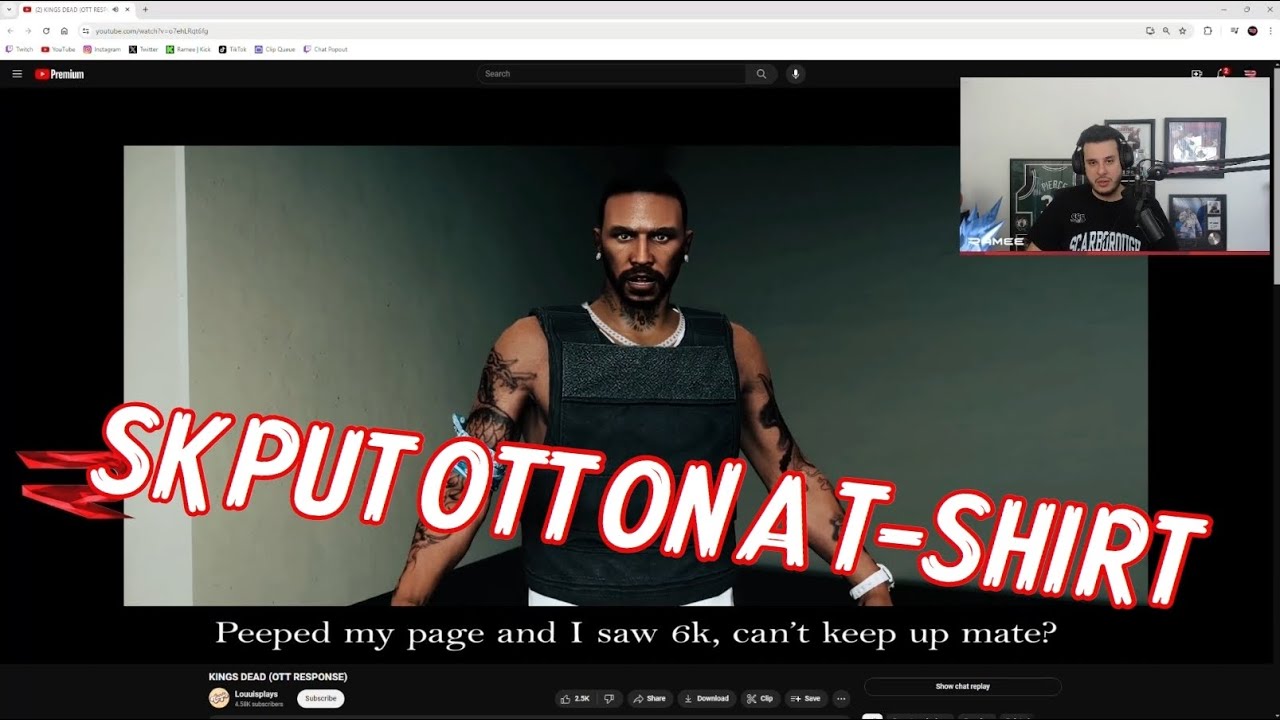Open the YouTube hamburger guide menu
The width and height of the screenshot is (1280, 720).
click(17, 74)
